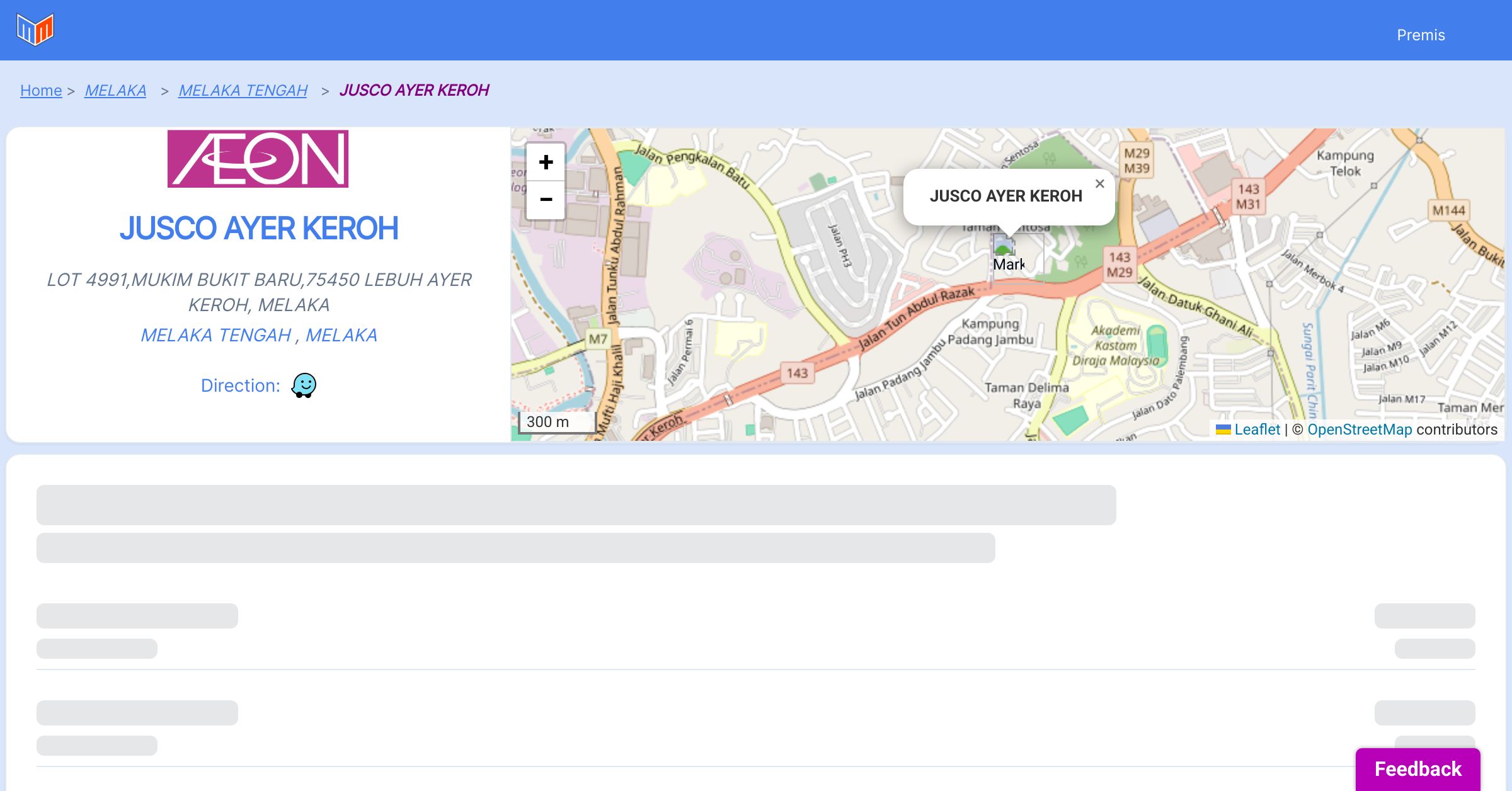
Task: Open the MELAKA breadcrumb link
Action: pyautogui.click(x=115, y=91)
